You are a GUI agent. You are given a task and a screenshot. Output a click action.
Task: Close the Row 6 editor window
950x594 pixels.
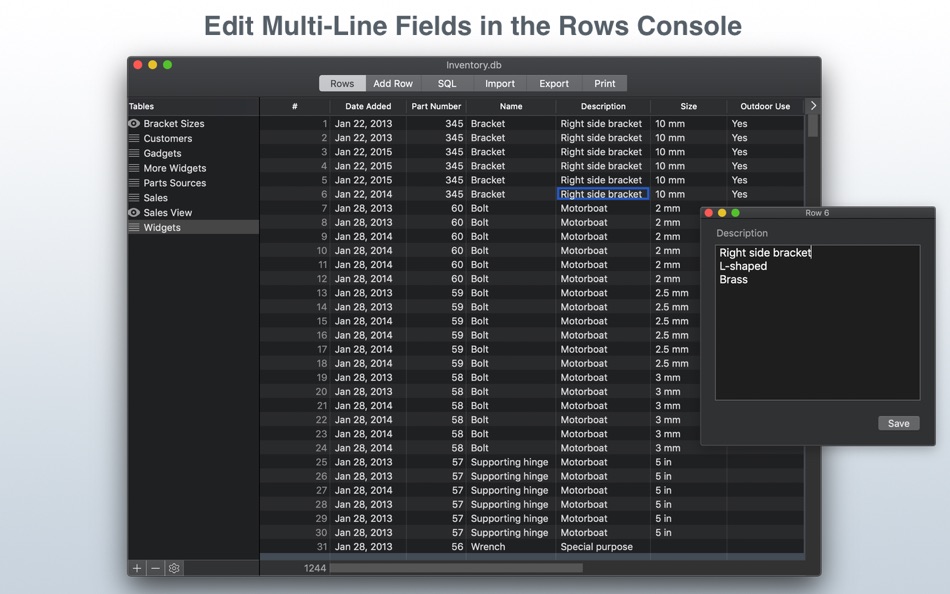[709, 213]
